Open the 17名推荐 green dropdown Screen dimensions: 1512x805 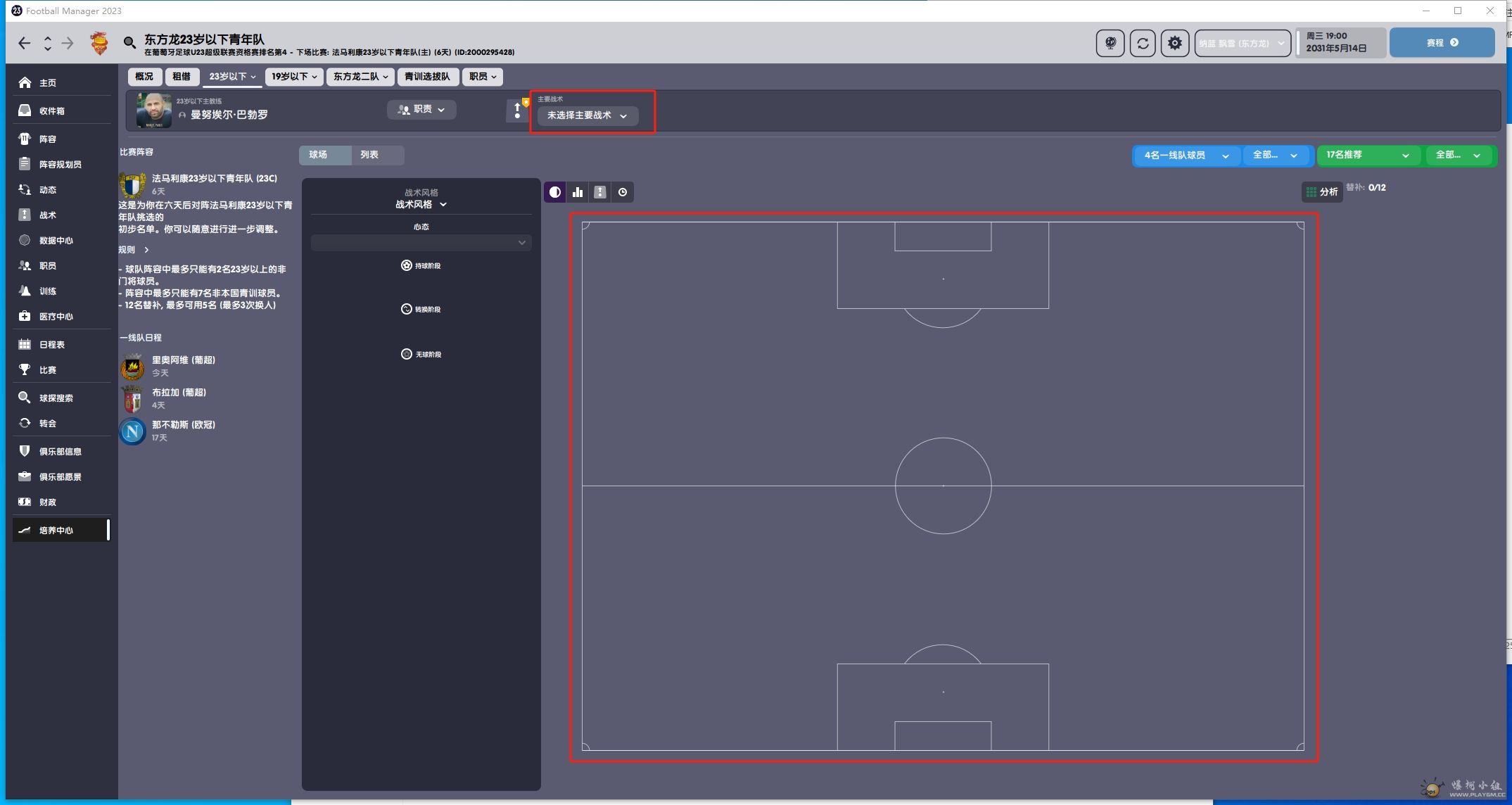tap(1367, 156)
